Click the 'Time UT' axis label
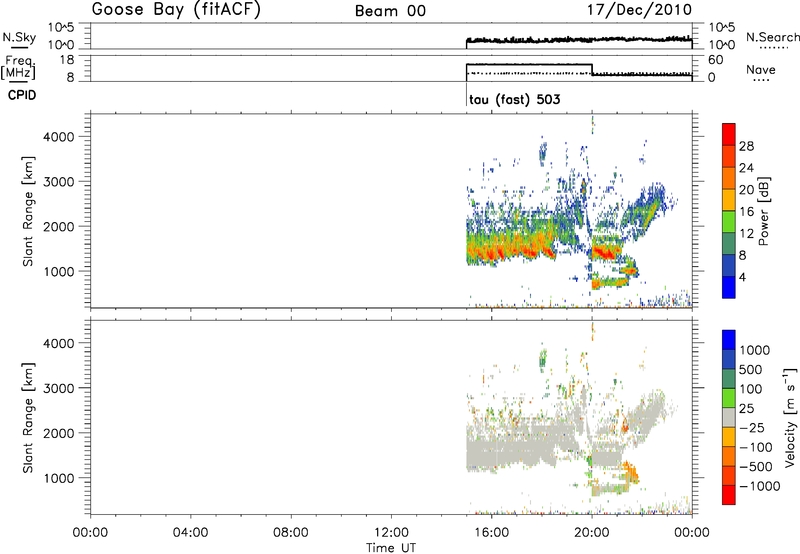 tap(391, 548)
